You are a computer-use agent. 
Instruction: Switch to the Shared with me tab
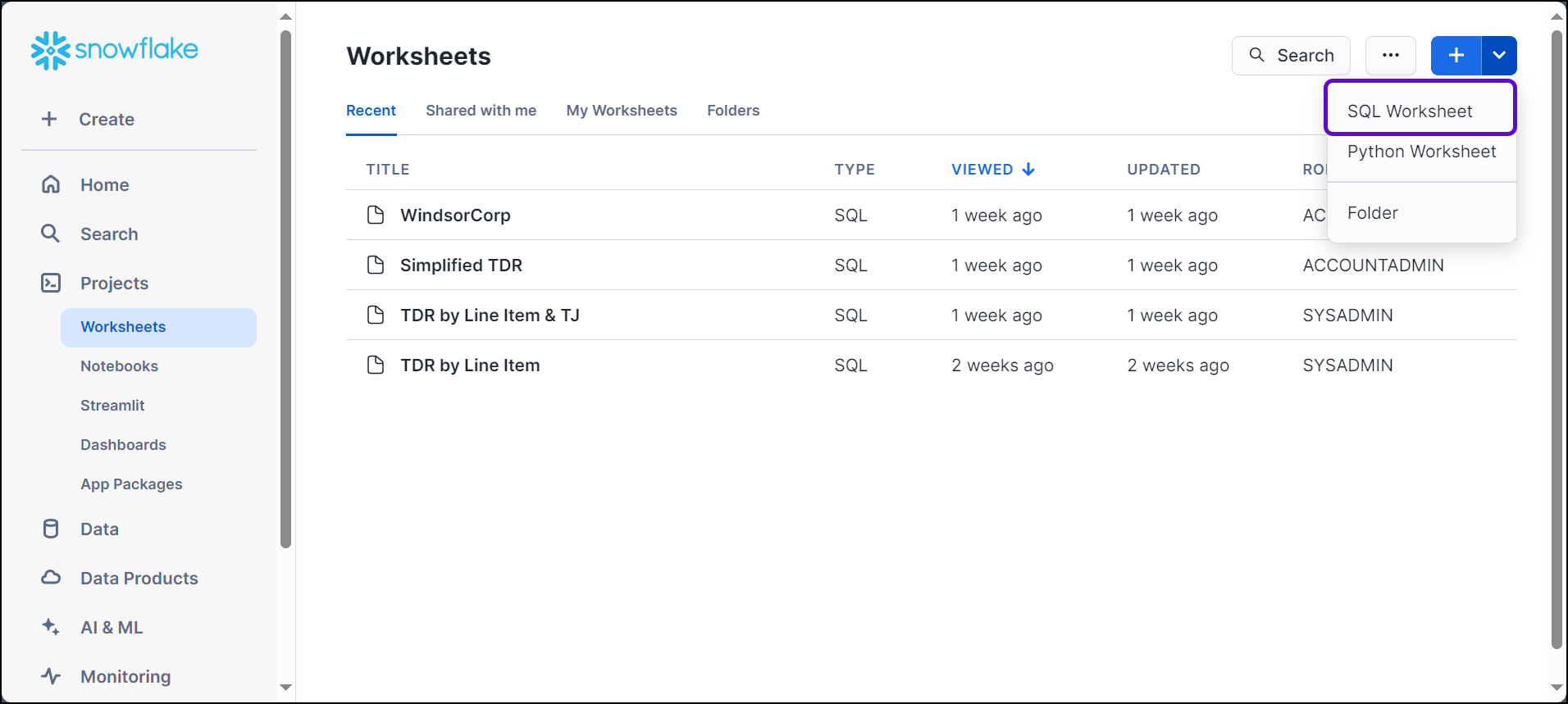click(481, 111)
